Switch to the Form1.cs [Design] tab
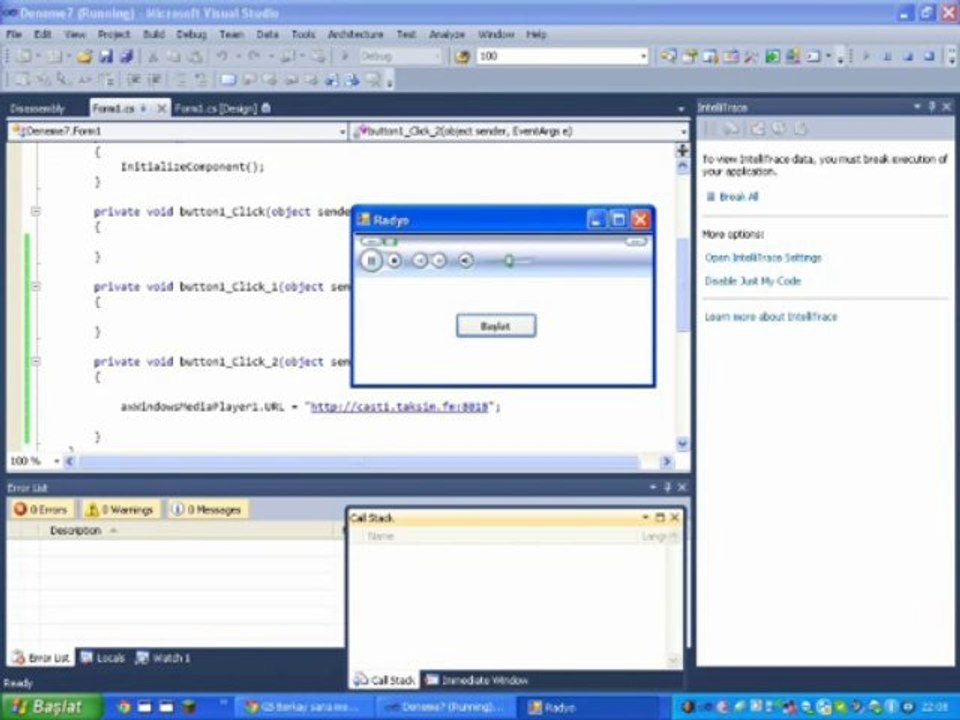This screenshot has width=960, height=720. pos(222,108)
